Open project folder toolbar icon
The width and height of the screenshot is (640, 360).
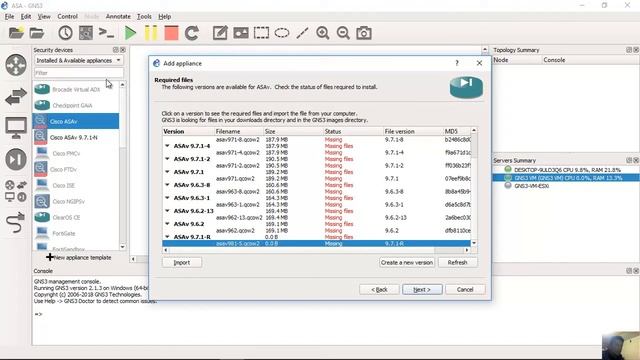click(x=37, y=33)
